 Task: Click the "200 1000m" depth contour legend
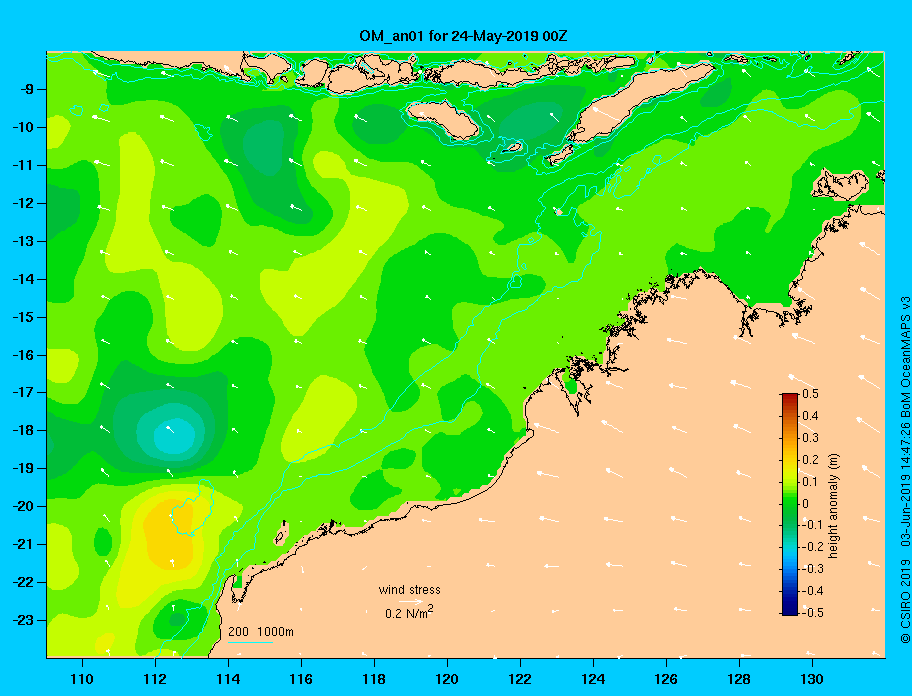261,632
